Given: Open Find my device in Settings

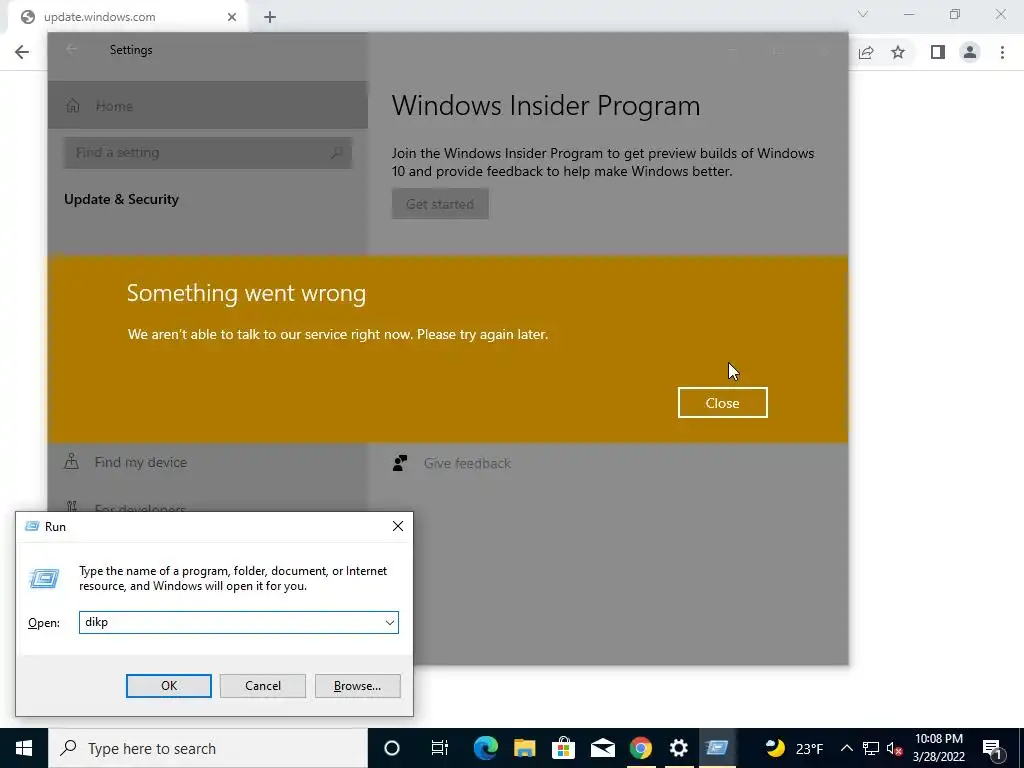Looking at the screenshot, I should click(140, 462).
